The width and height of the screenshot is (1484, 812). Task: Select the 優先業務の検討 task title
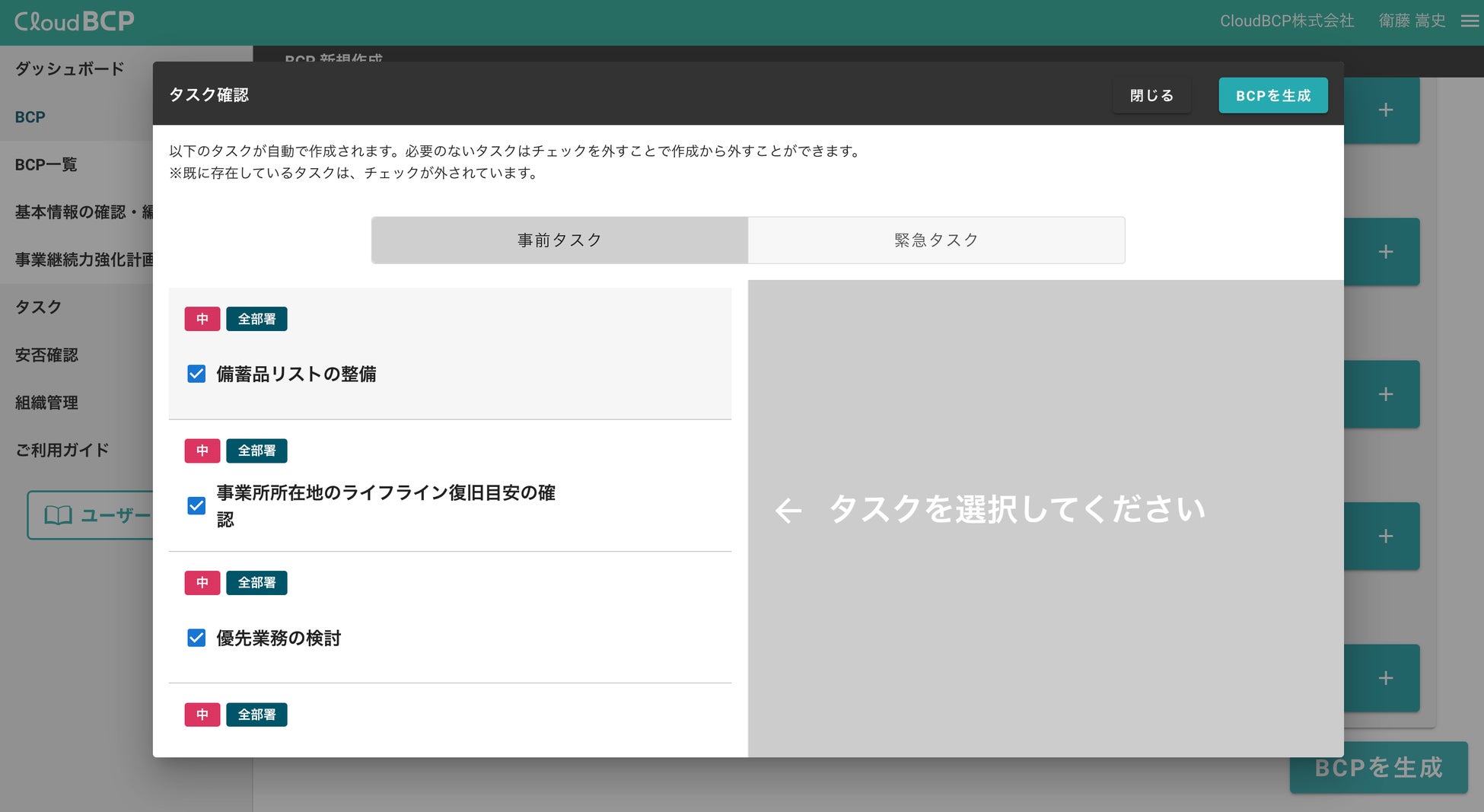pos(279,638)
